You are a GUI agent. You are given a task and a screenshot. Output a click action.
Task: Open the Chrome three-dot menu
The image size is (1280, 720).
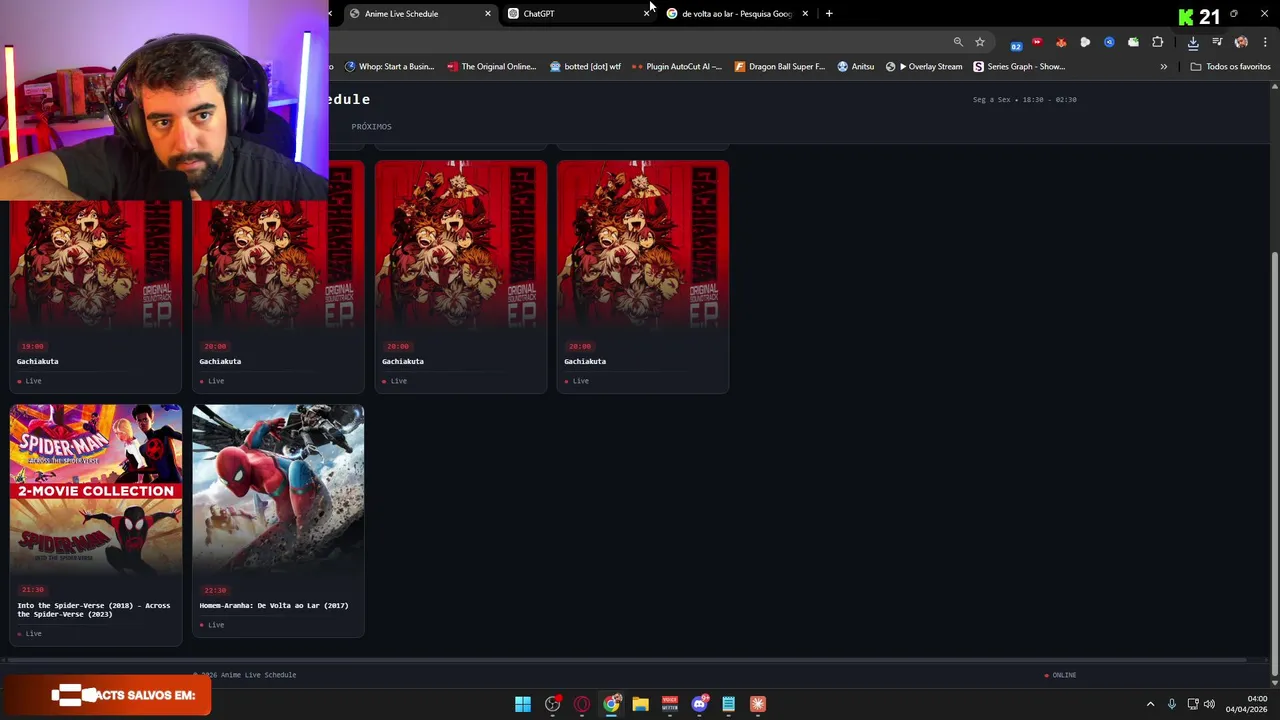pos(1265,42)
